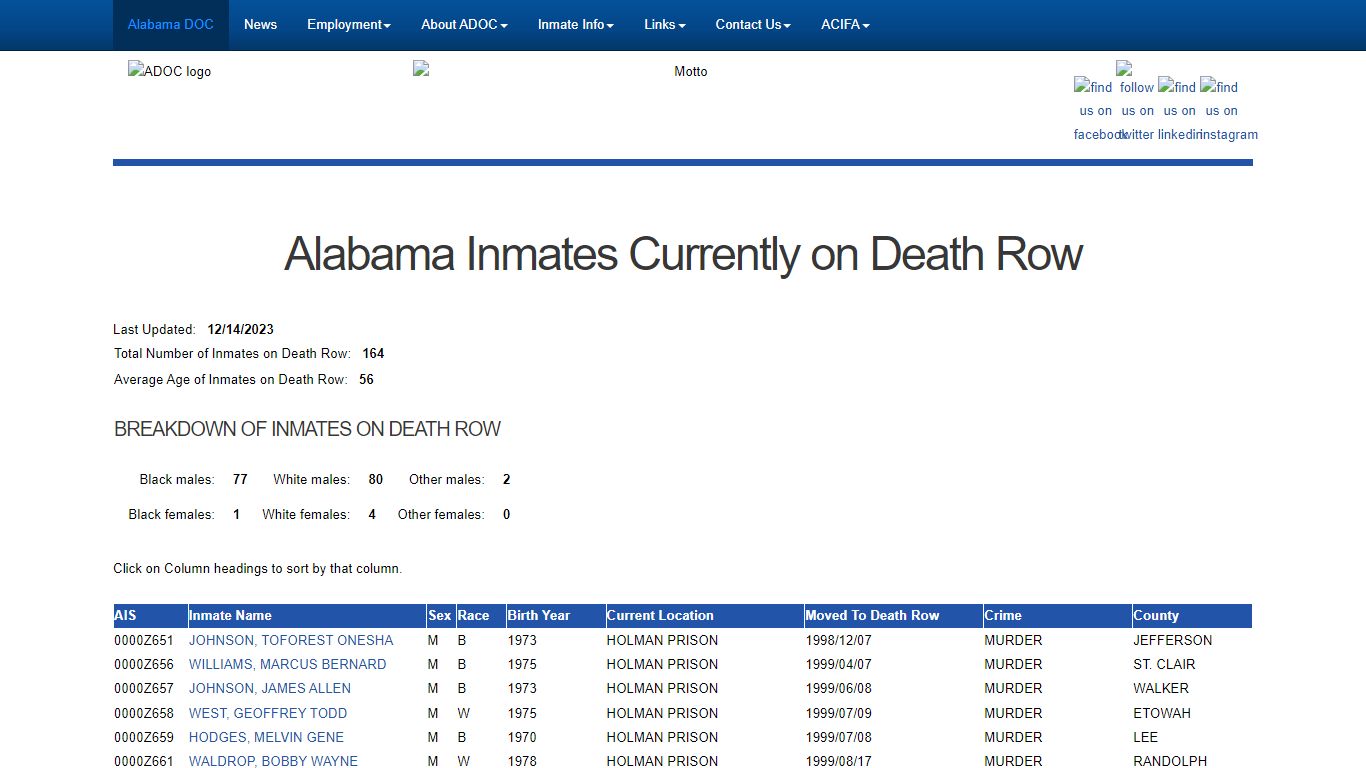Visit the Facebook social link
Viewport: 1366px width, 768px height.
click(1096, 110)
